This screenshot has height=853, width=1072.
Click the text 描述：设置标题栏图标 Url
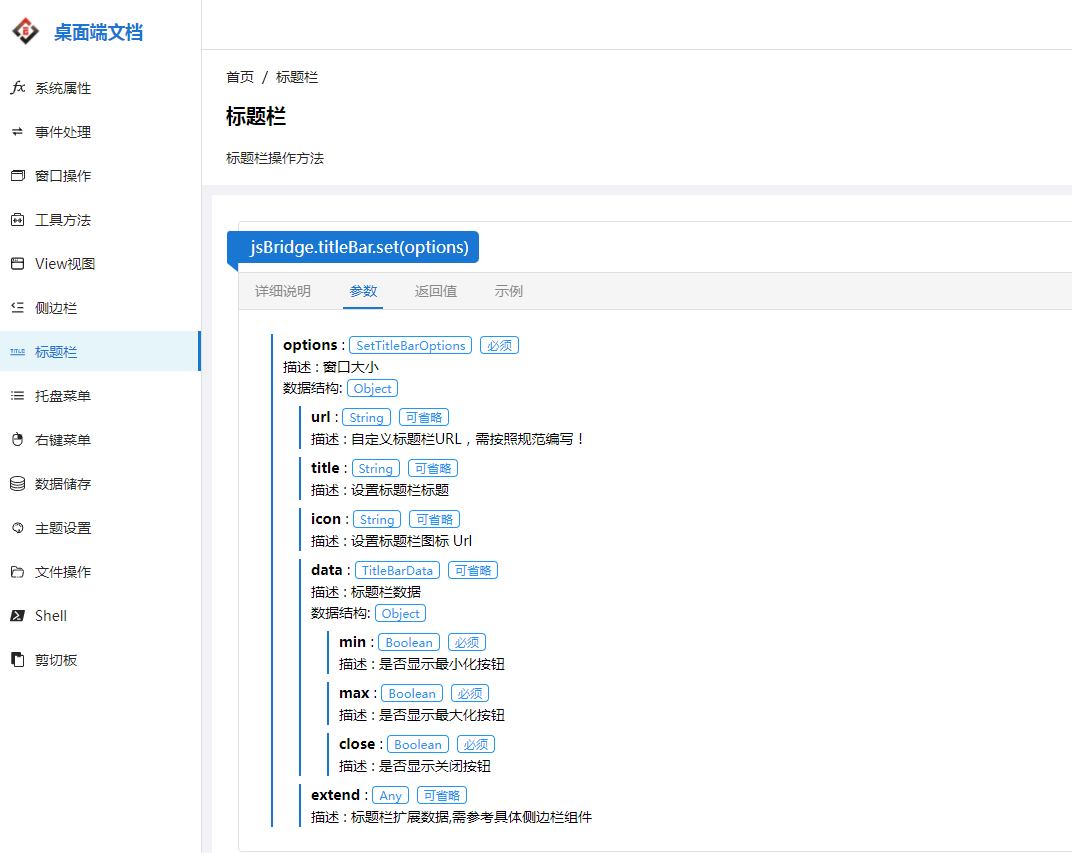[x=391, y=541]
